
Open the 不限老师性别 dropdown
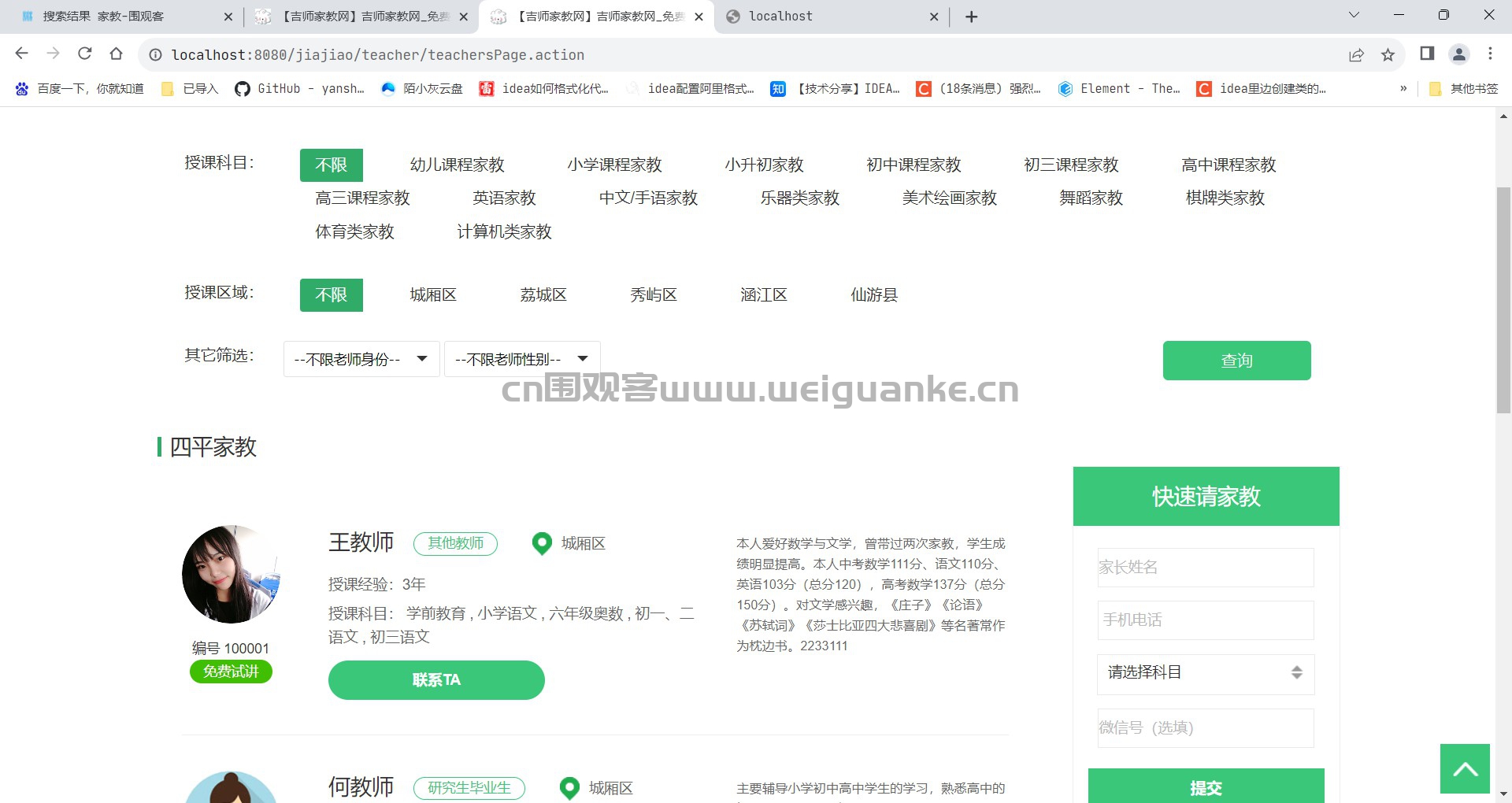click(x=522, y=359)
